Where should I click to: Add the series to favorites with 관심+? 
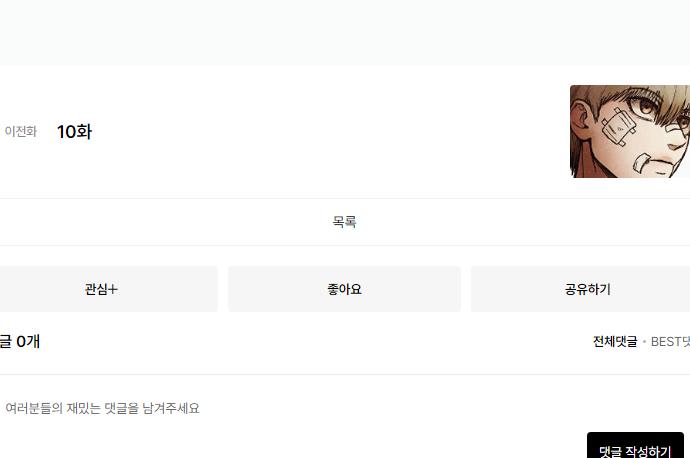pos(102,289)
